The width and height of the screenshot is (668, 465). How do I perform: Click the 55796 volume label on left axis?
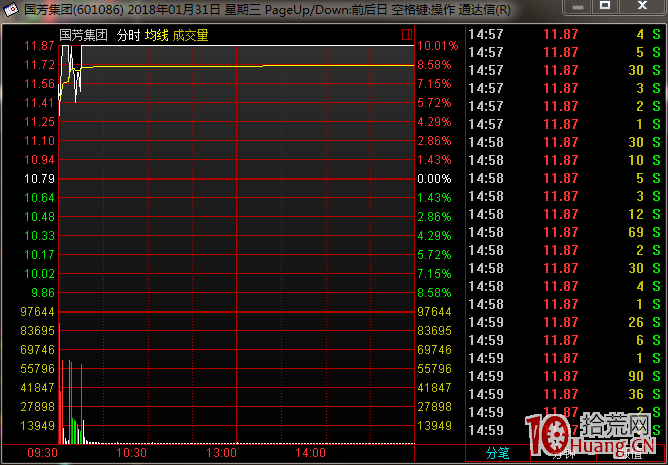[x=37, y=369]
